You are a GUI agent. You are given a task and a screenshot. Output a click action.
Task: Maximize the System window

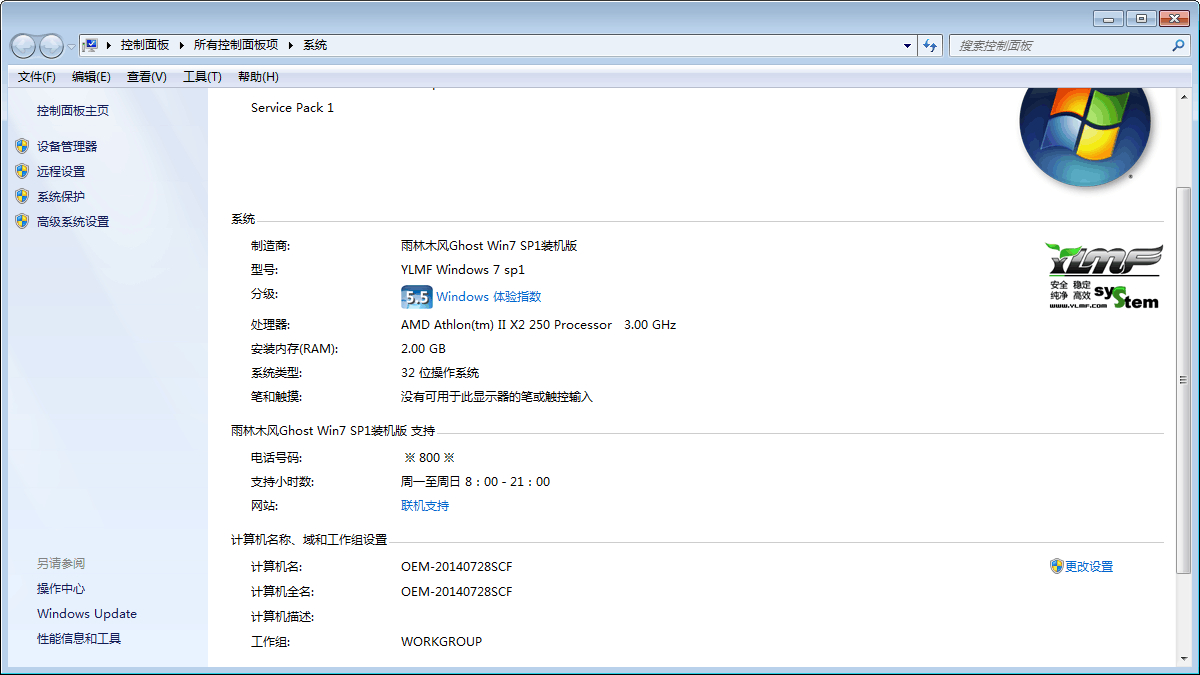click(x=1140, y=18)
